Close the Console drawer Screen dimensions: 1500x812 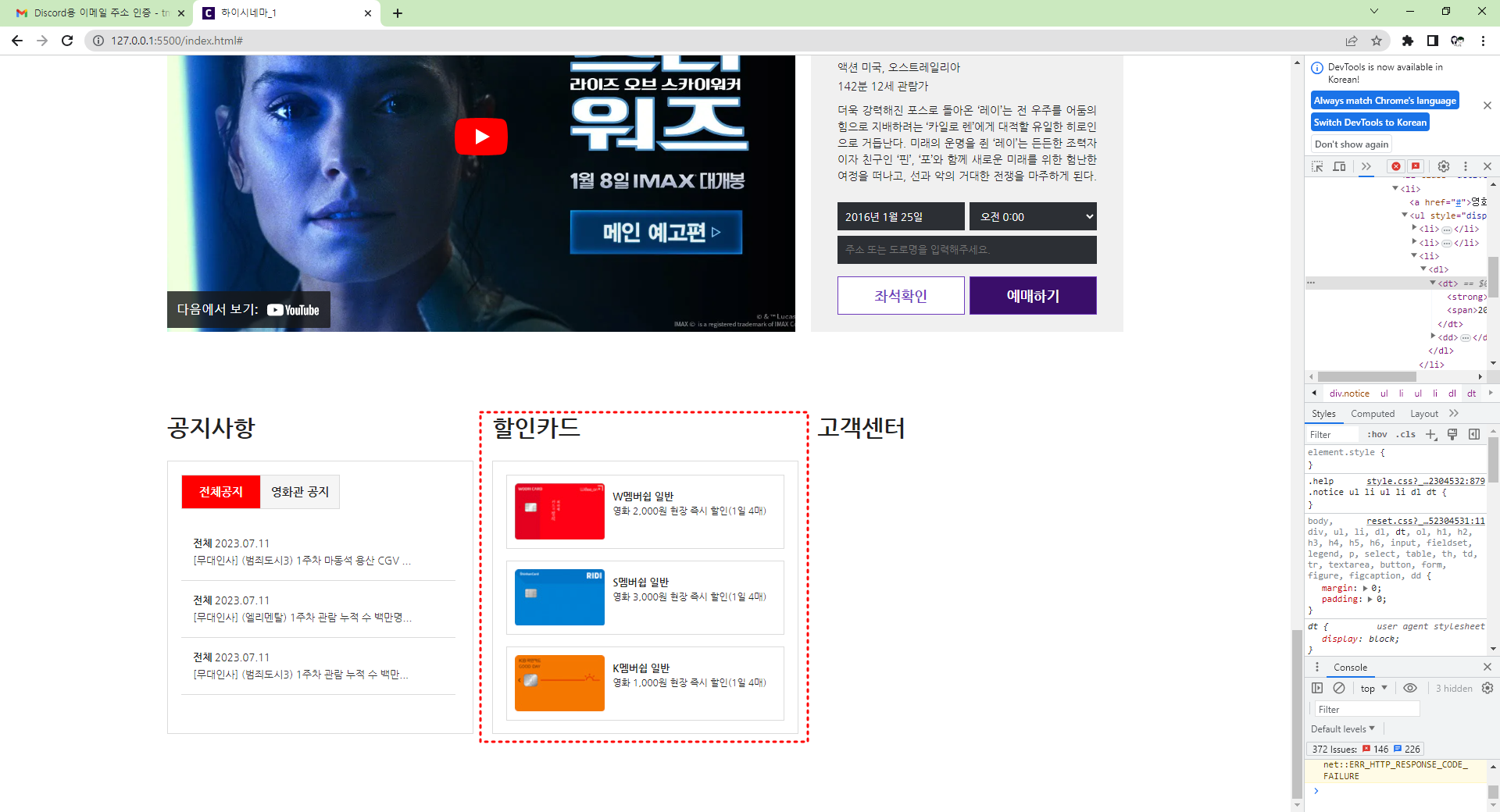point(1487,668)
